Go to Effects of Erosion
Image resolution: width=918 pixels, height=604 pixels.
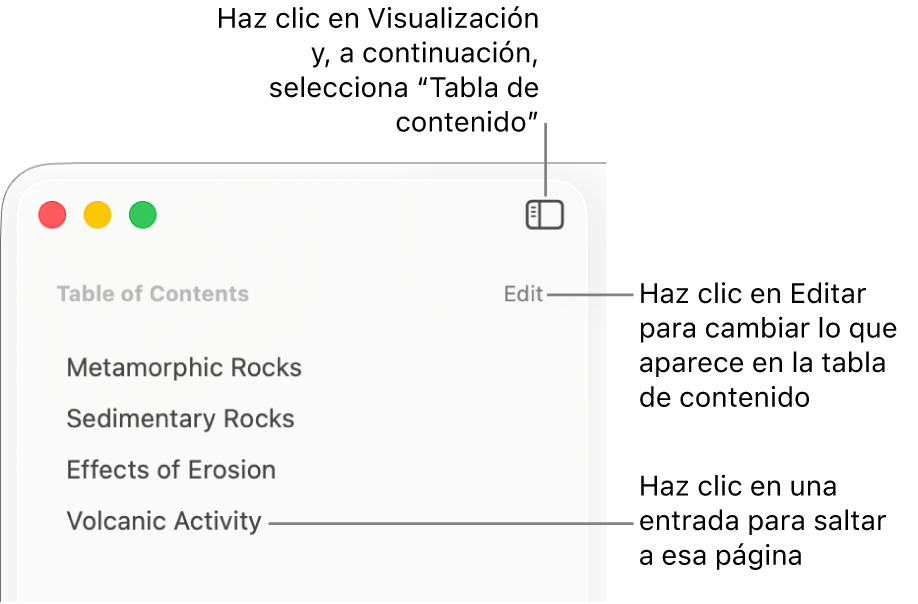[x=171, y=470]
